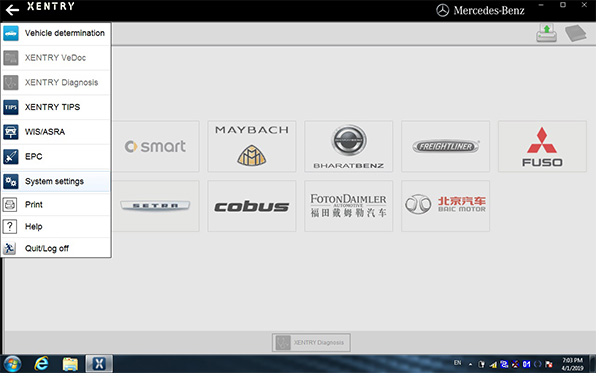Viewport: 600px width, 390px height.
Task: Choose XENTRY Diagnosis from side menu
Action: click(x=56, y=82)
